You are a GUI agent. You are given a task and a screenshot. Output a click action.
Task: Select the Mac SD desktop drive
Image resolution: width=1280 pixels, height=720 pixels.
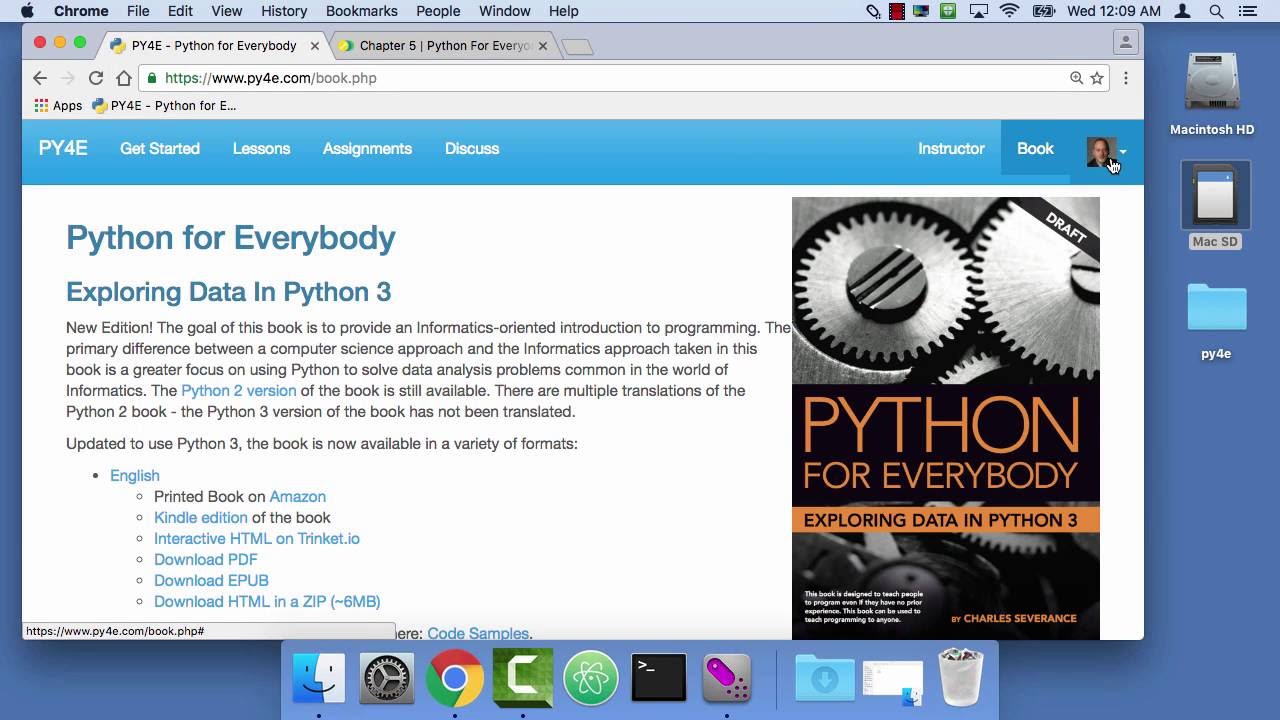point(1215,206)
